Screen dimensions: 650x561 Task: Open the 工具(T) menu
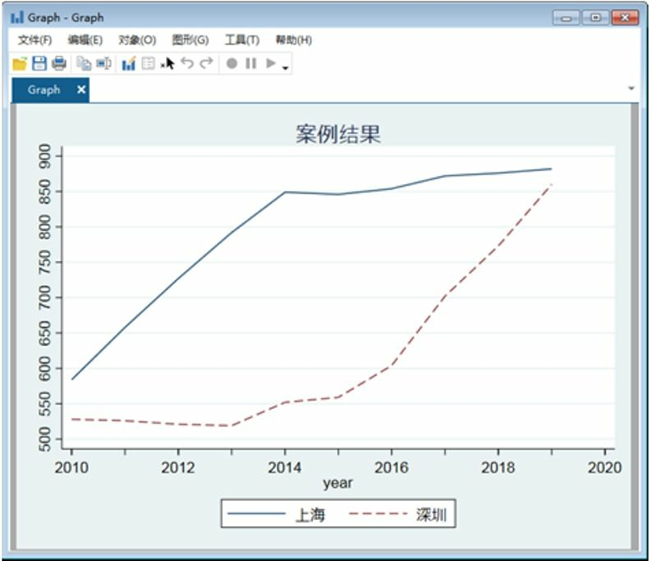pyautogui.click(x=242, y=40)
